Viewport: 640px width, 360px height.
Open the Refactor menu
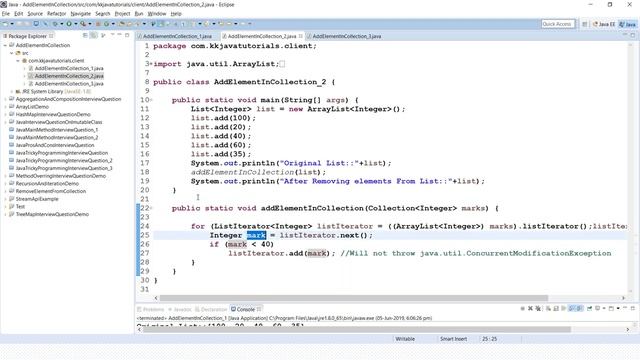pyautogui.click(x=56, y=14)
